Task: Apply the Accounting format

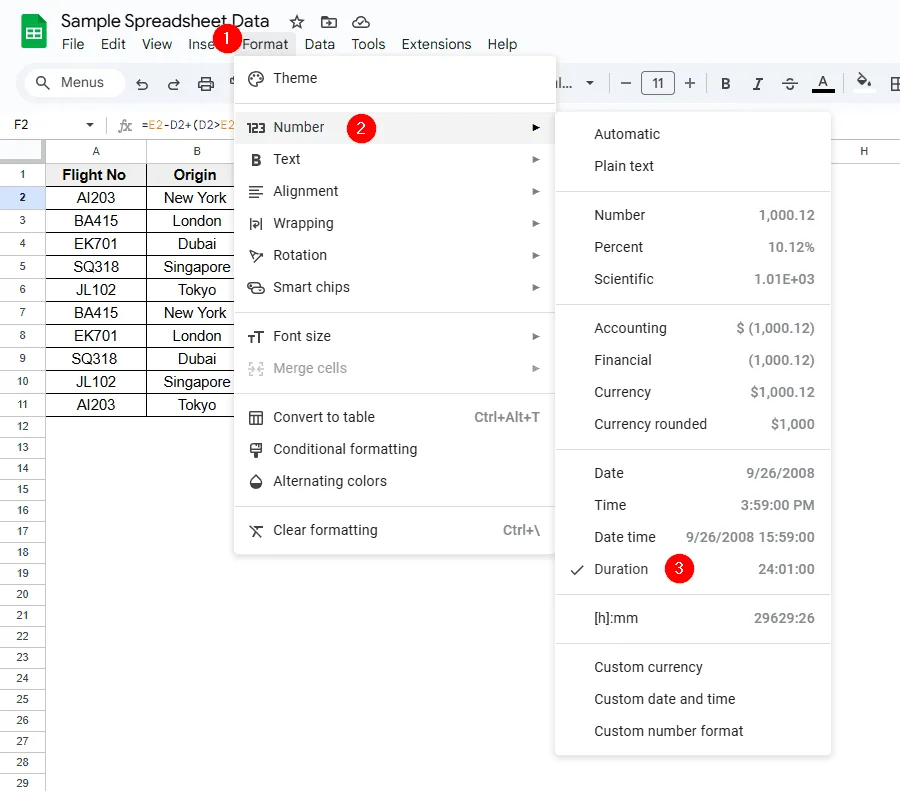Action: [x=693, y=328]
